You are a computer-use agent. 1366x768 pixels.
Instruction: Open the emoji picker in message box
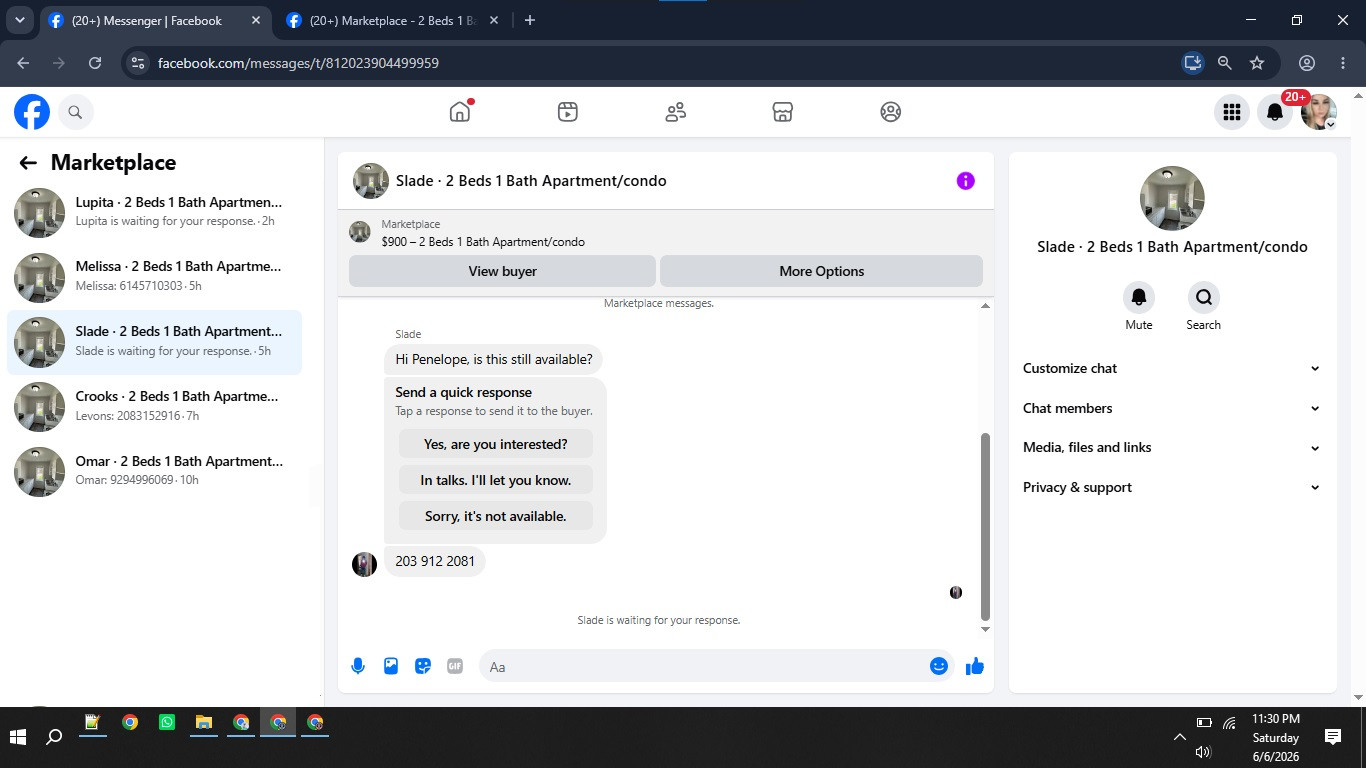(x=939, y=666)
